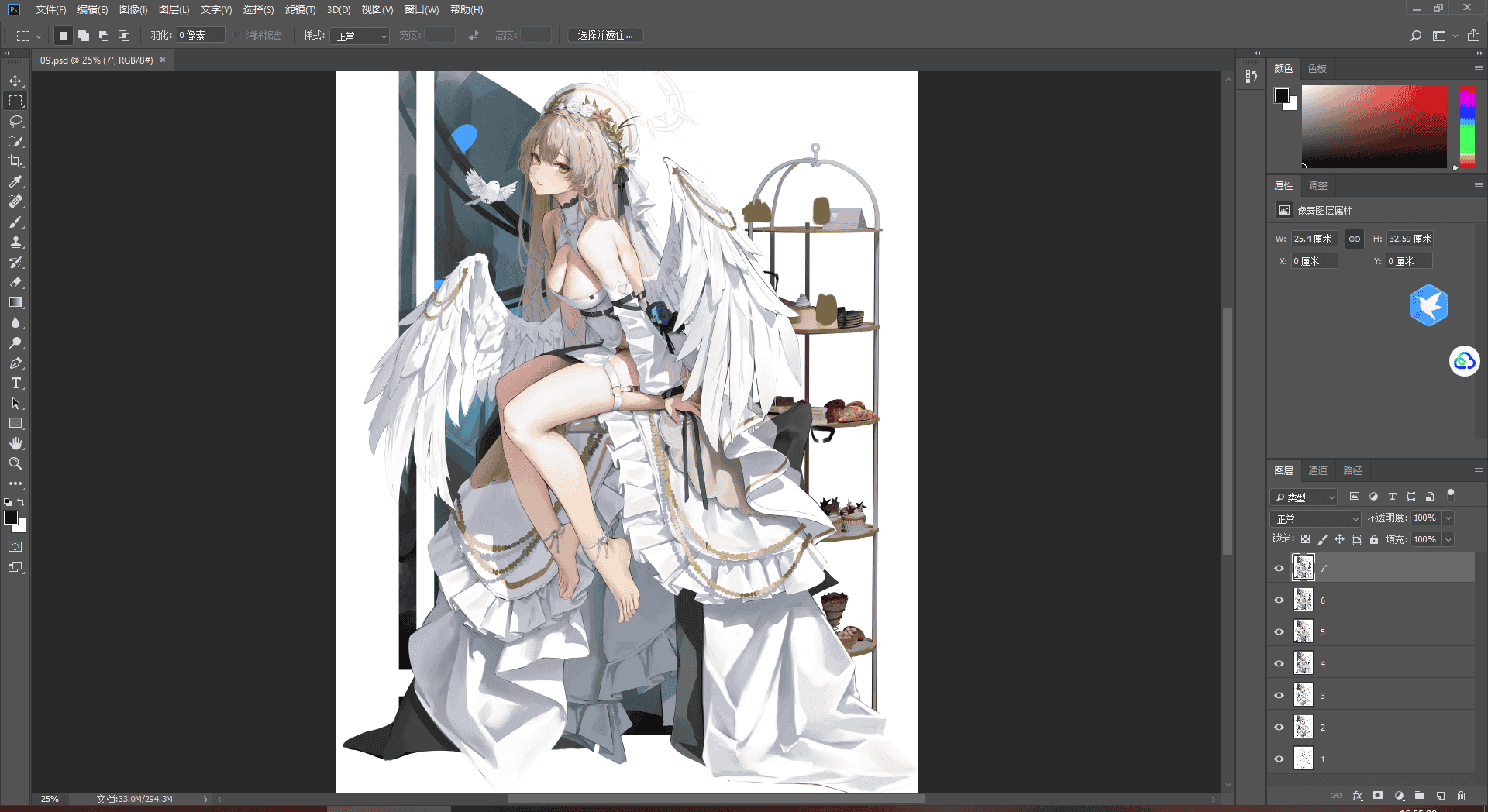Select the Crop tool

click(15, 161)
